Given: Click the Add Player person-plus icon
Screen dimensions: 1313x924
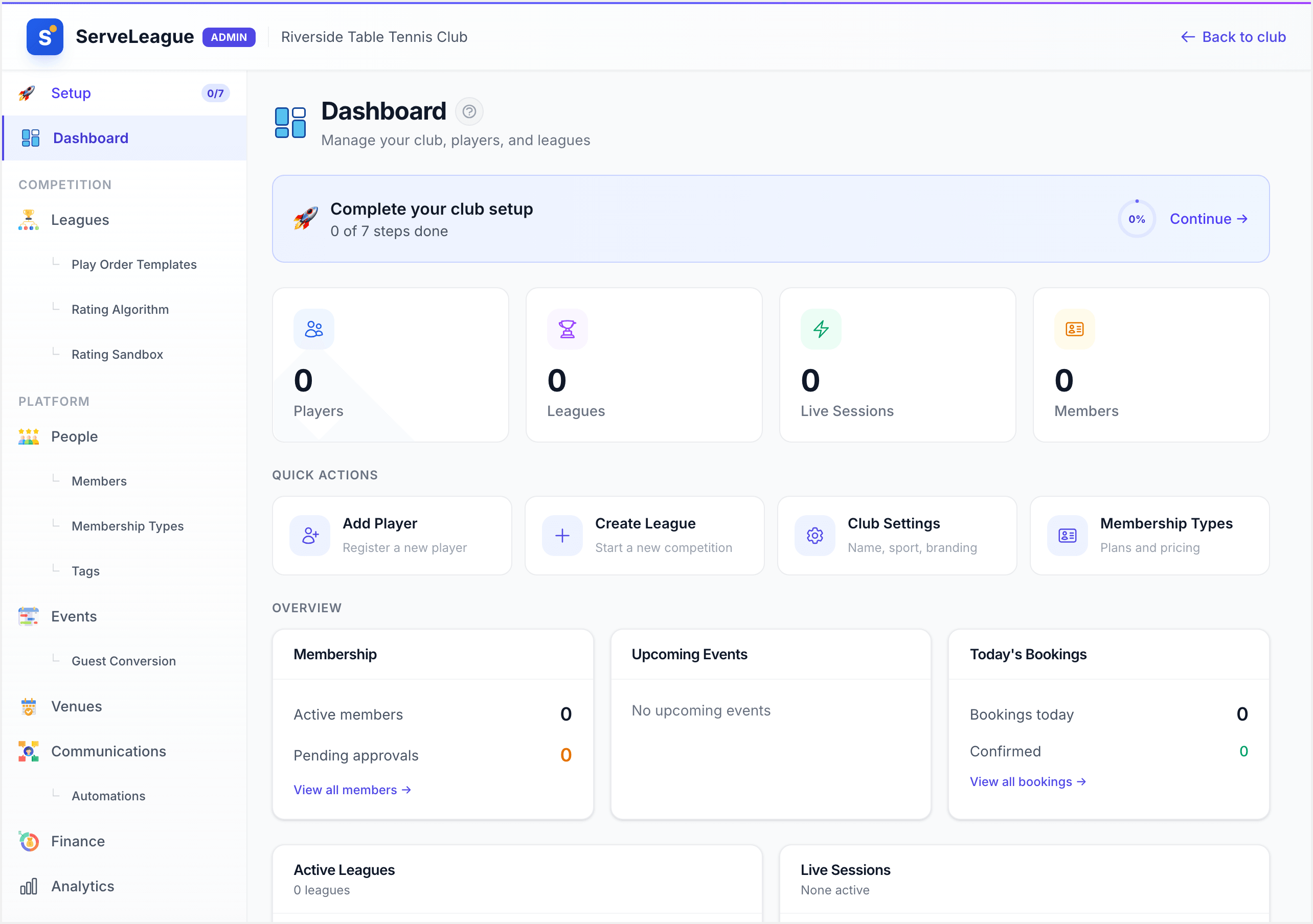Looking at the screenshot, I should (x=310, y=536).
